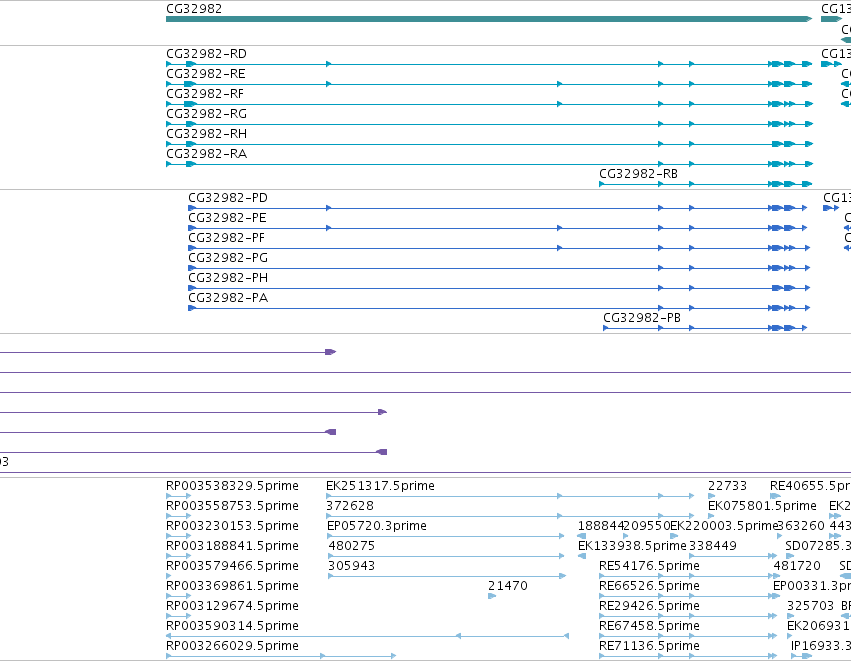Select protein label CG32982-PD

(228, 198)
